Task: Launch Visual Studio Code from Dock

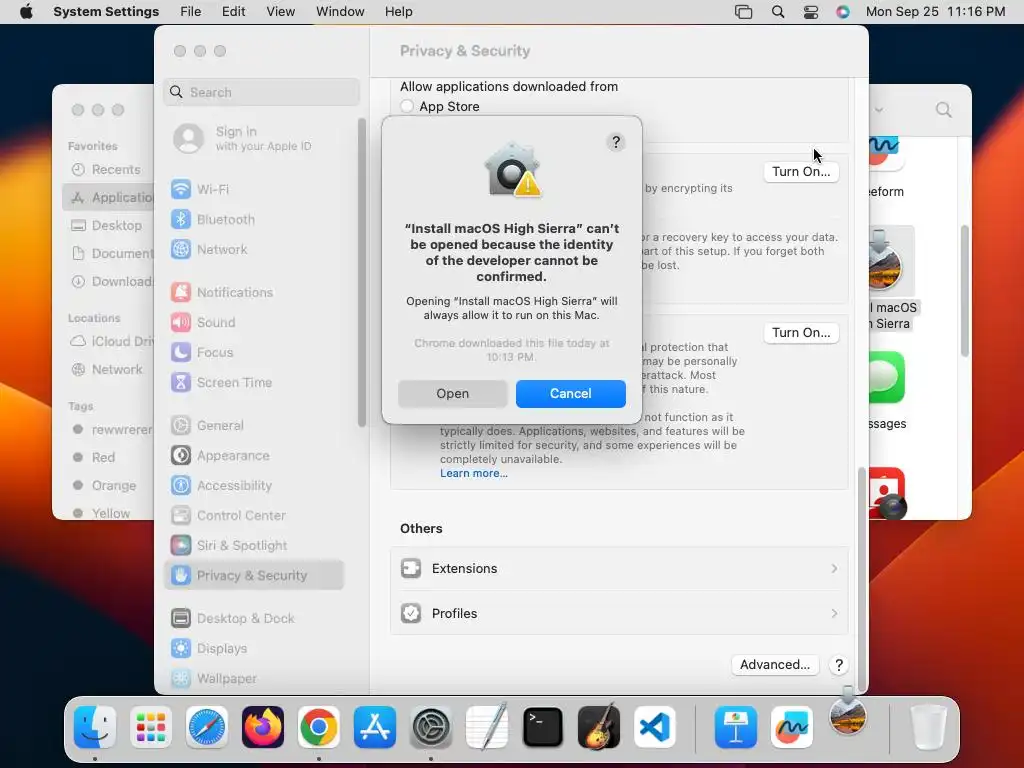Action: (x=655, y=727)
